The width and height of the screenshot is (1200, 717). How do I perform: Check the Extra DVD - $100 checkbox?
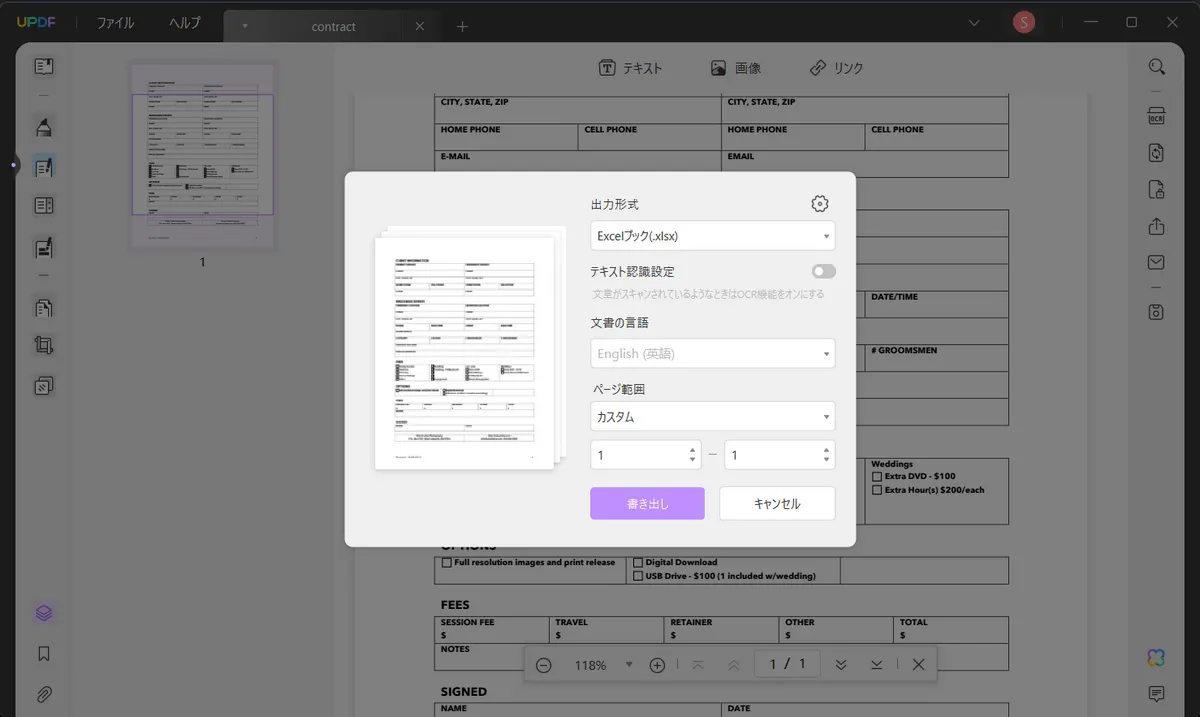877,477
